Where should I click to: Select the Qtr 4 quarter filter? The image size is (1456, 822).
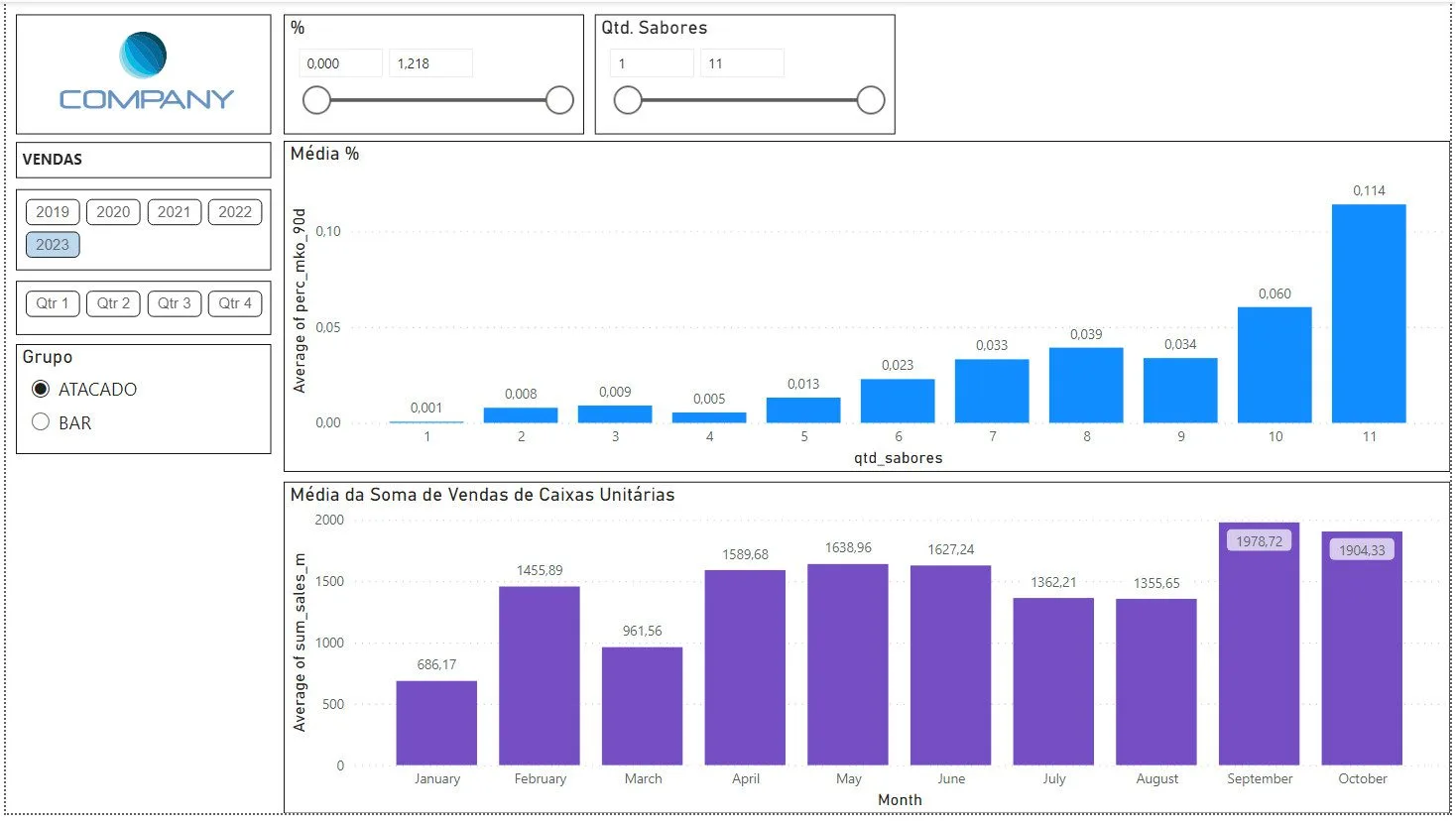point(235,303)
